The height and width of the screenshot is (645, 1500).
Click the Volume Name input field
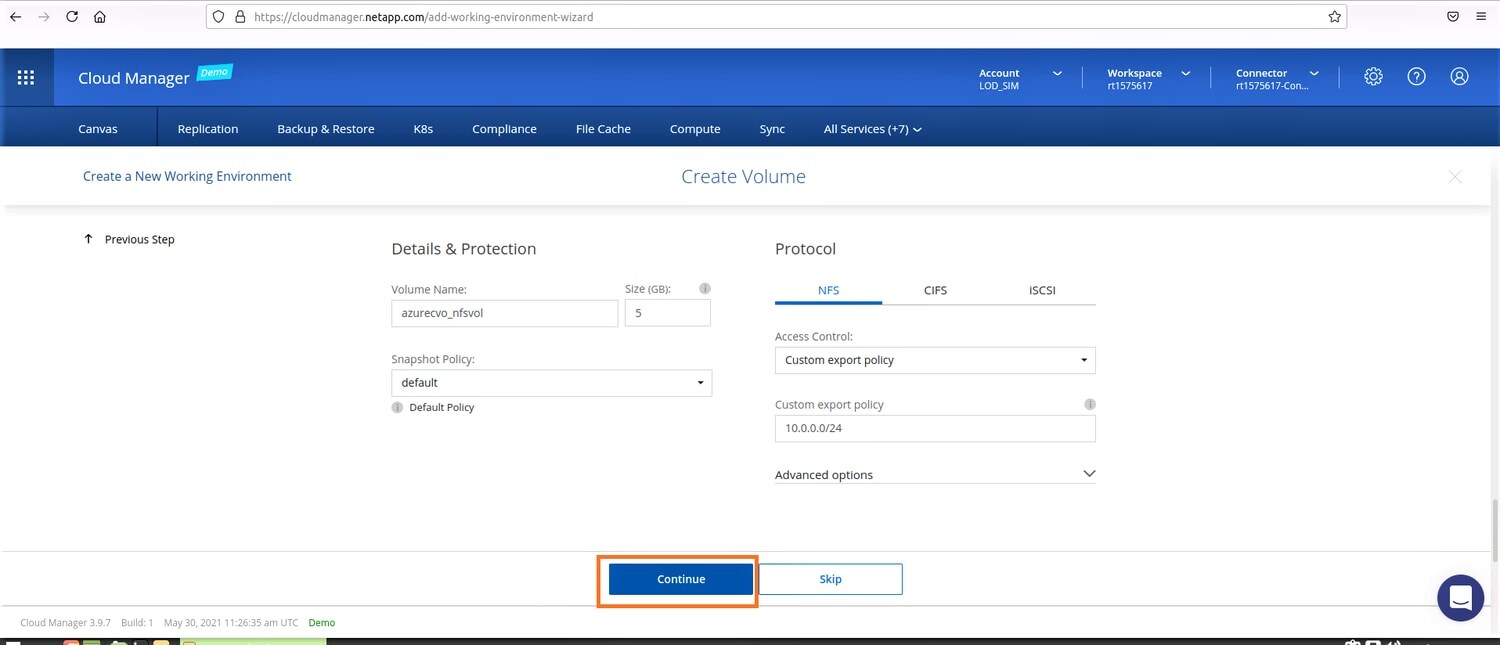click(505, 313)
